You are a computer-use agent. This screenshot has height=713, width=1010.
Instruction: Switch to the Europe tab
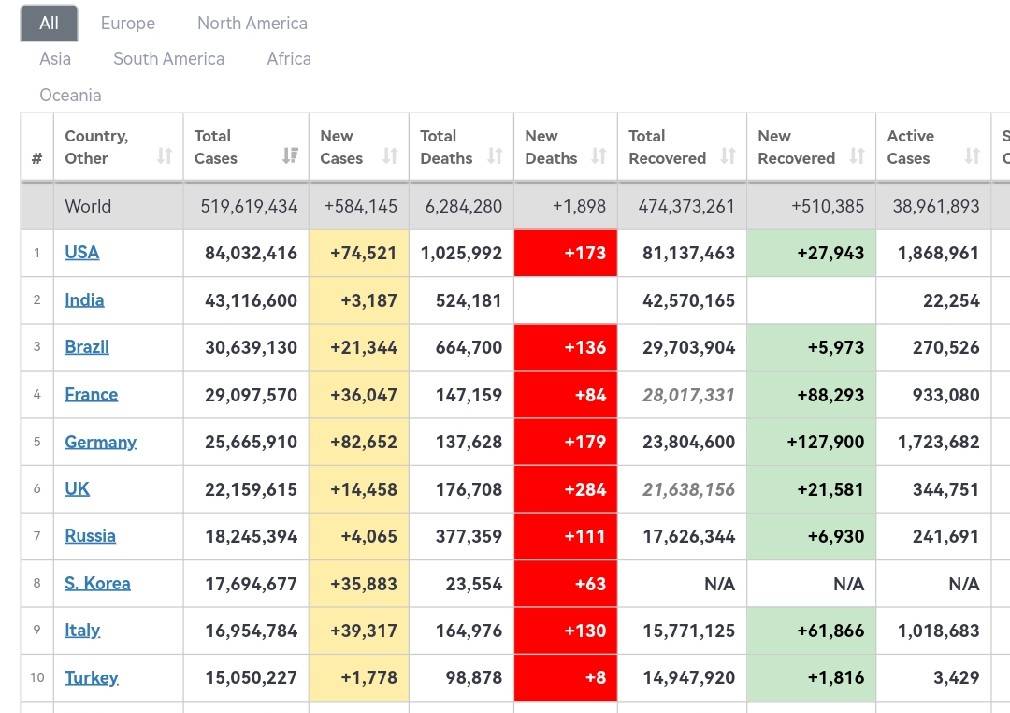[128, 23]
